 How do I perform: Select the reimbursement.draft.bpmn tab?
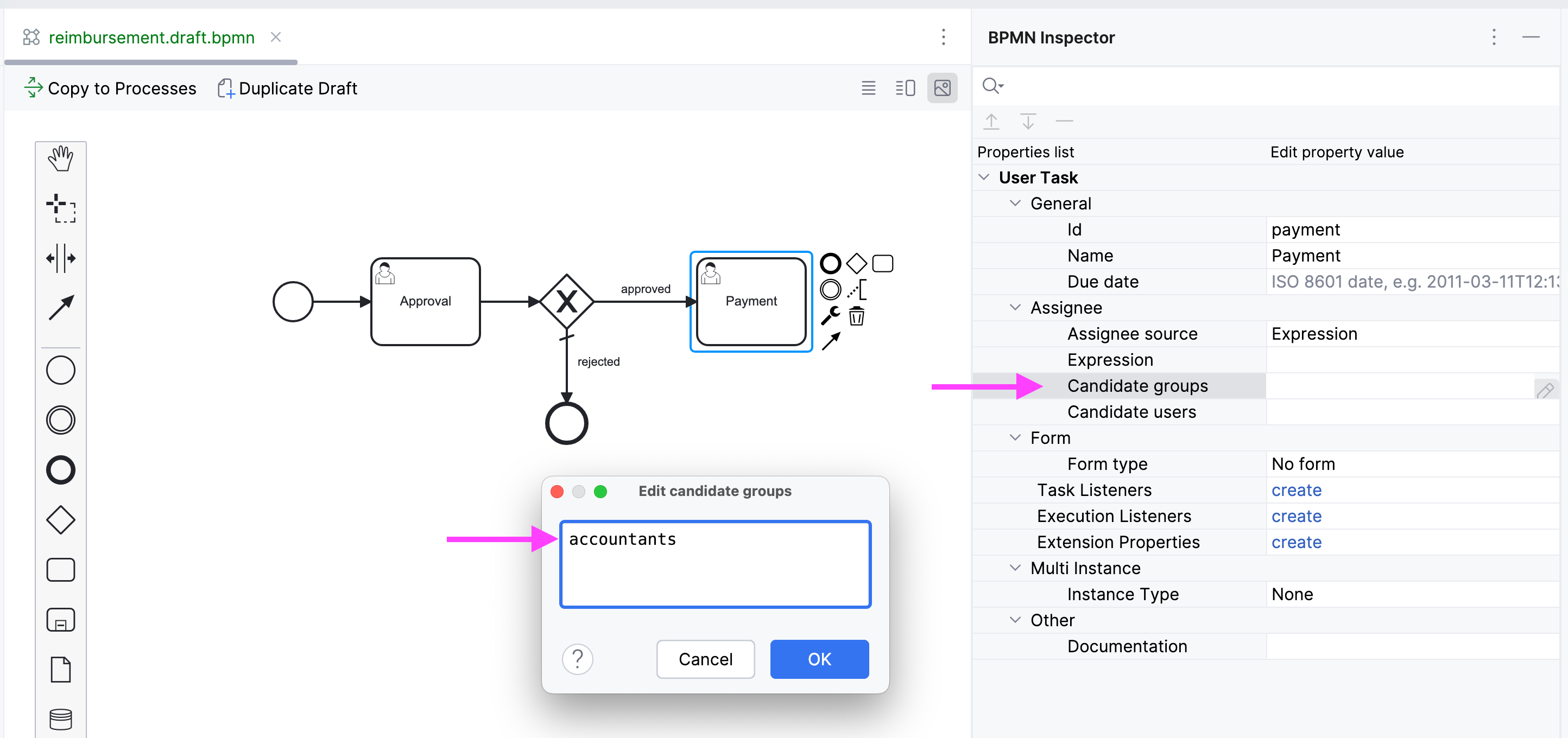151,38
